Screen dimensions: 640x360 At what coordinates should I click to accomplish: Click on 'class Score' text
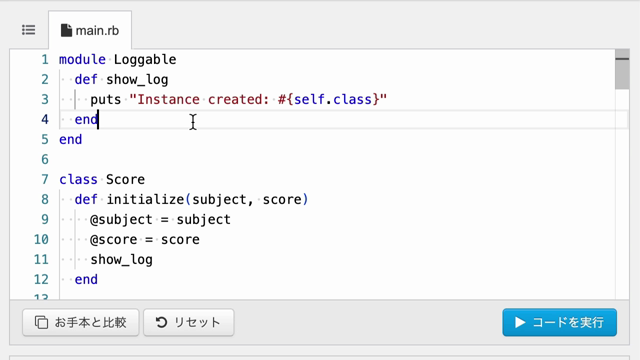102,180
